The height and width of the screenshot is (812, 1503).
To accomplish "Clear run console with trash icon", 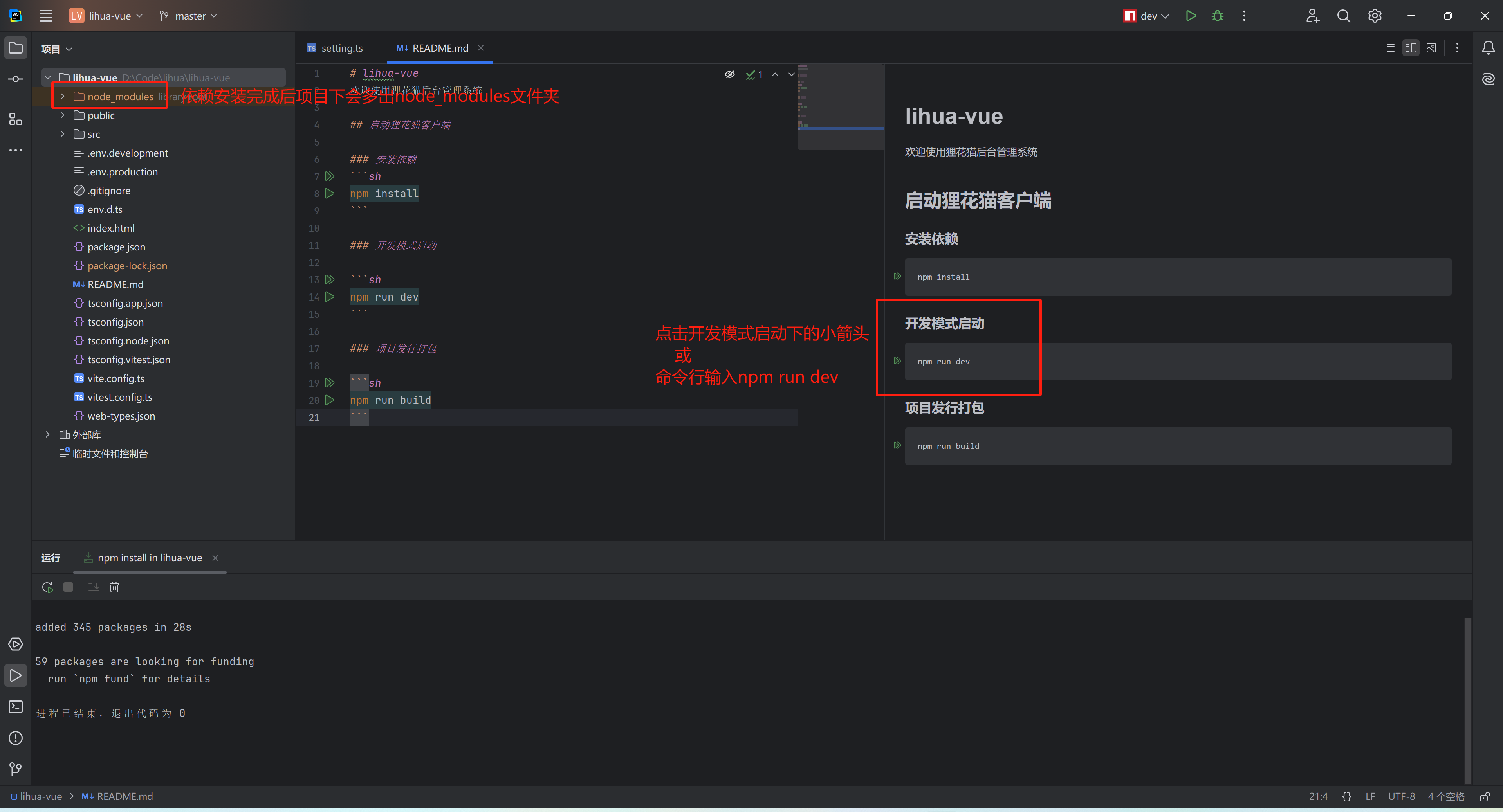I will (x=114, y=587).
